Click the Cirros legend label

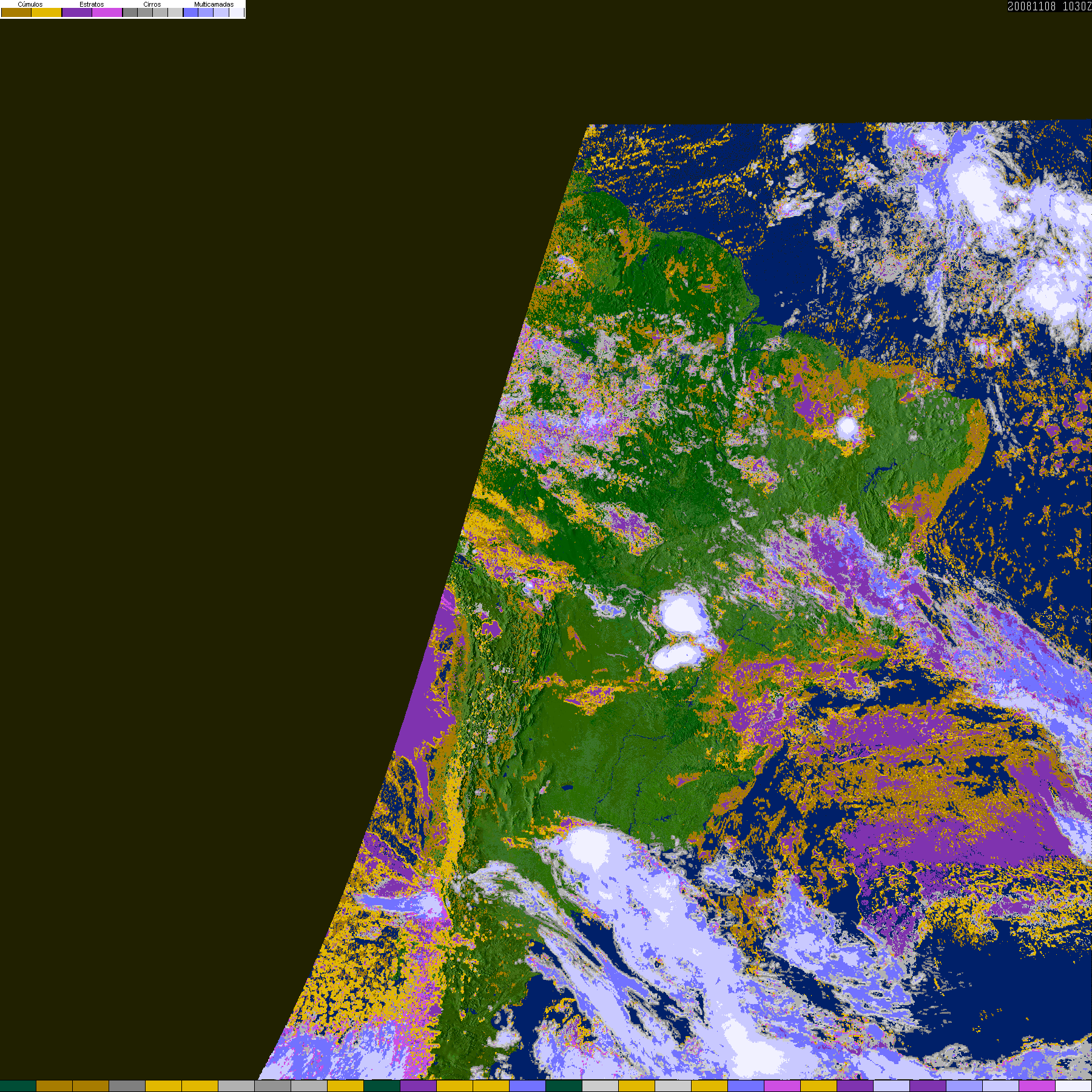pos(152,4)
